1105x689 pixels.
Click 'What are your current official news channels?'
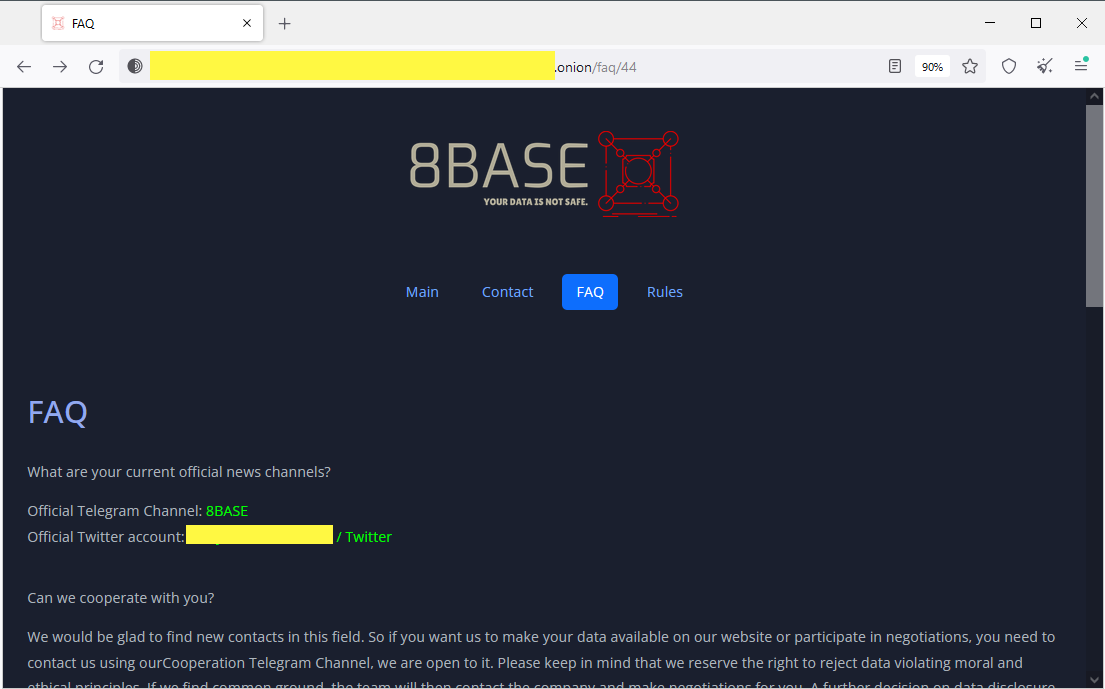pos(179,472)
